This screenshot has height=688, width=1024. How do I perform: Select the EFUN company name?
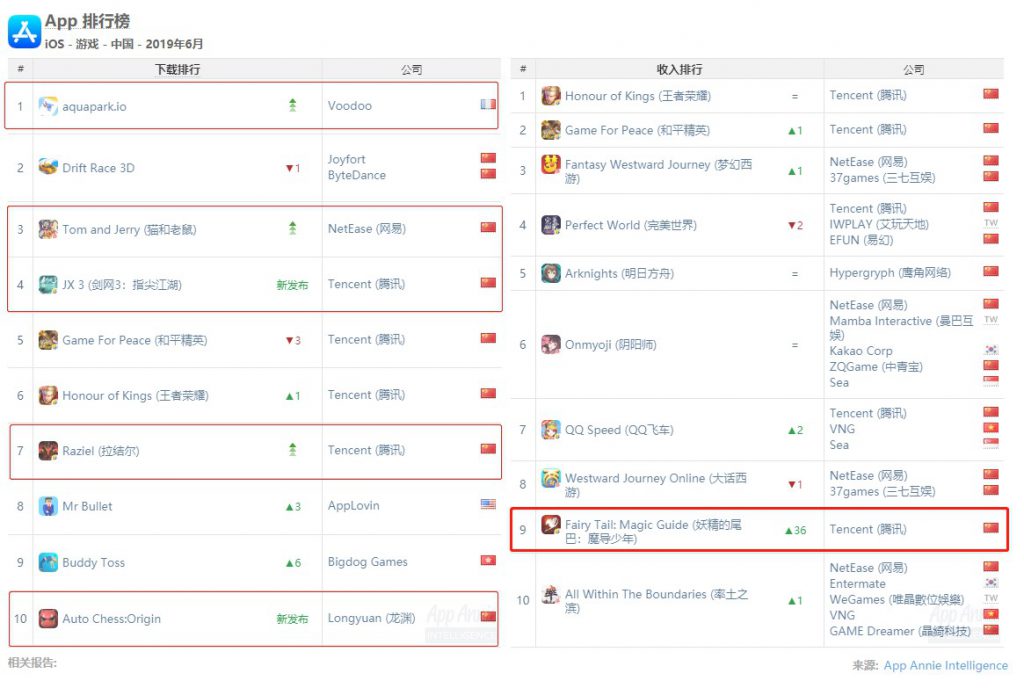point(861,240)
